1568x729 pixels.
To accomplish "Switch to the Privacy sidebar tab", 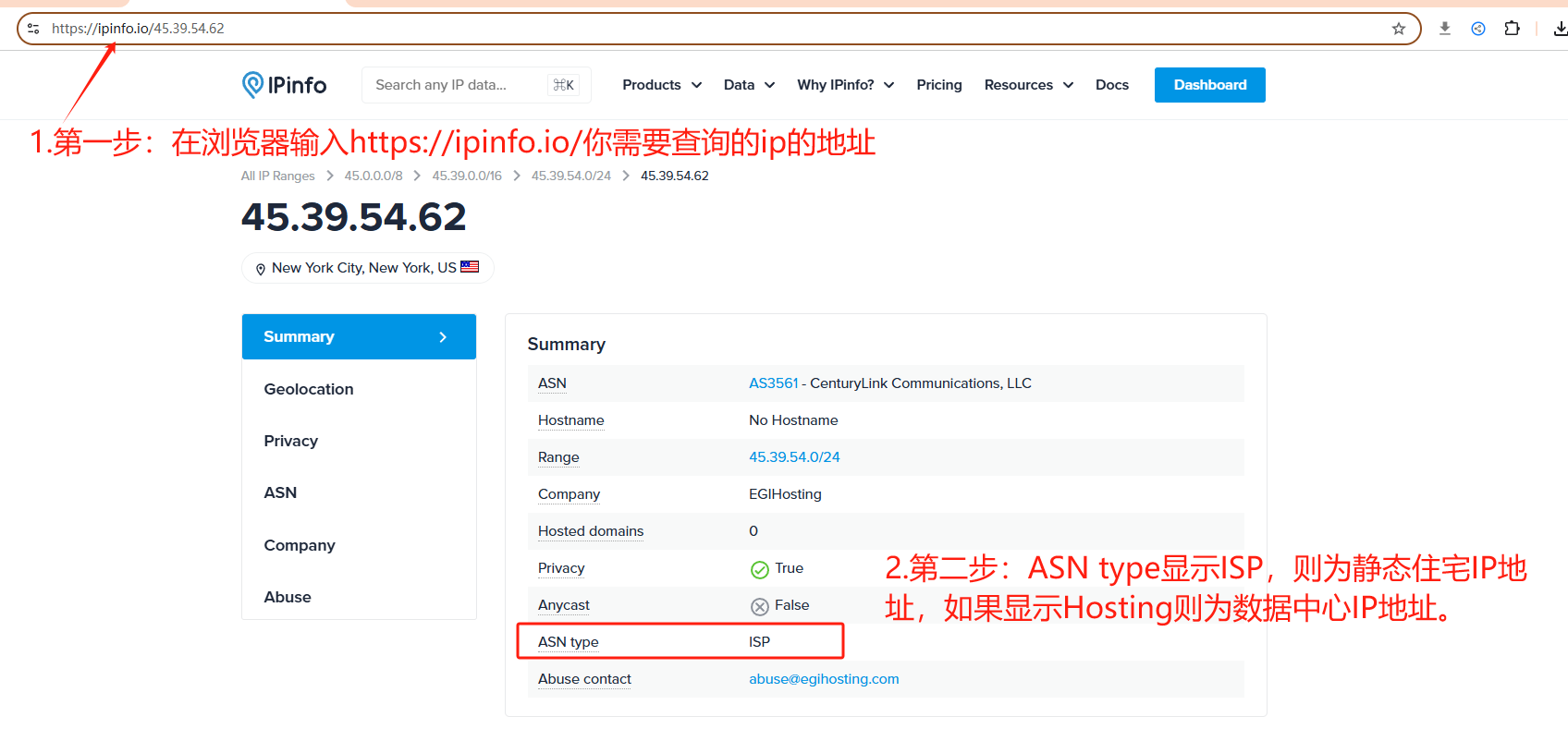I will tap(291, 441).
